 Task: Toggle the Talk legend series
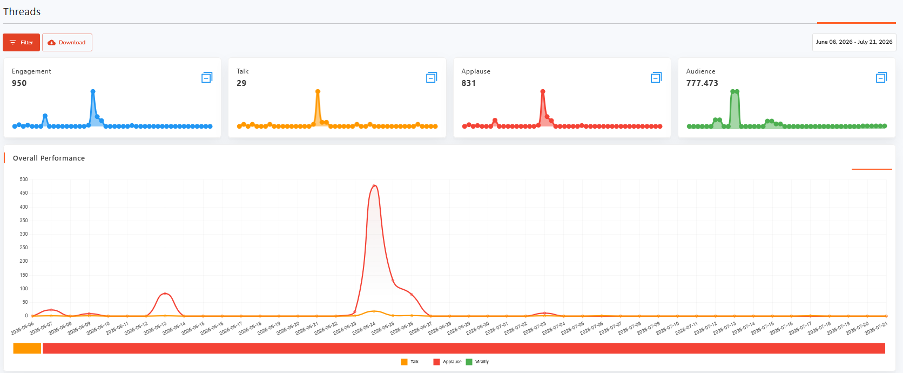409,362
